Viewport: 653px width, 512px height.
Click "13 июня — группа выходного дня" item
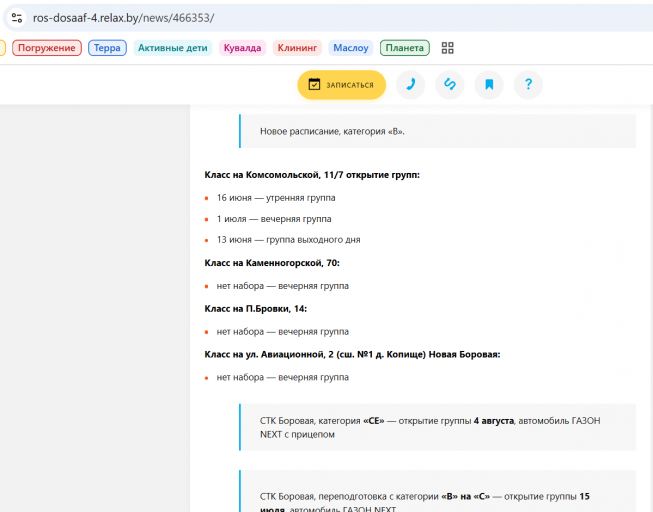[x=288, y=240]
